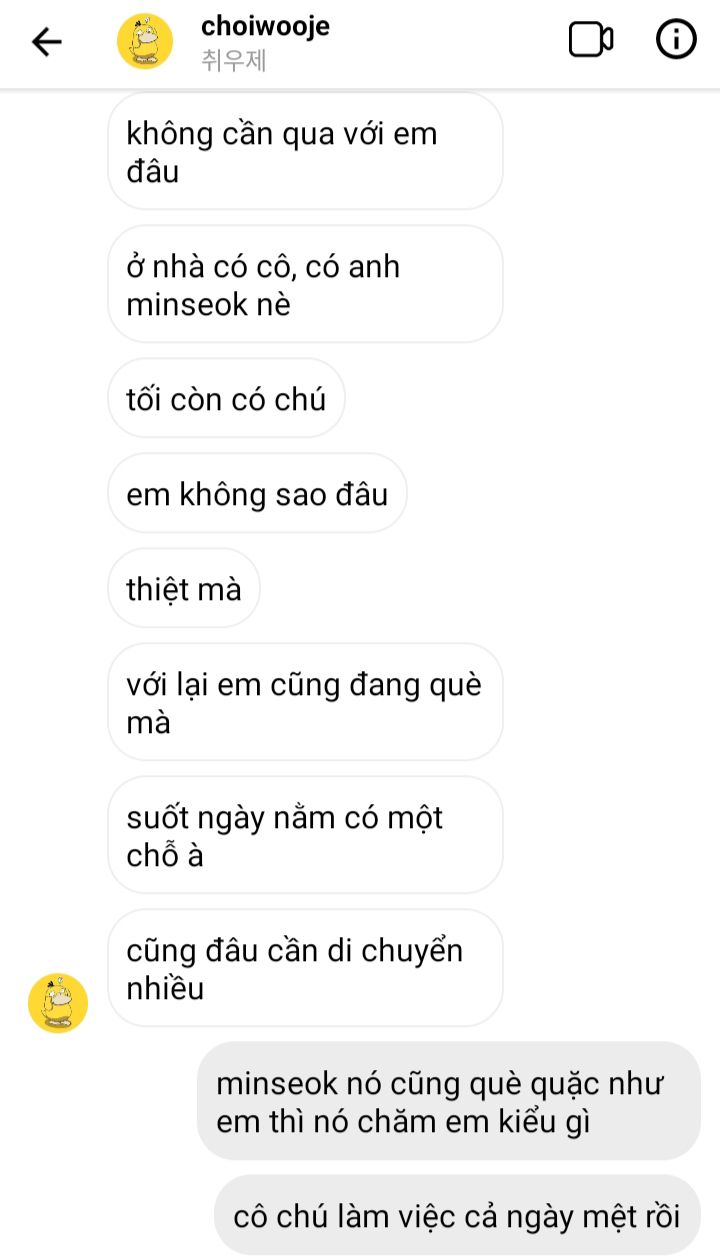Tap the "với lại em cũng đang què mà" message

(x=305, y=703)
